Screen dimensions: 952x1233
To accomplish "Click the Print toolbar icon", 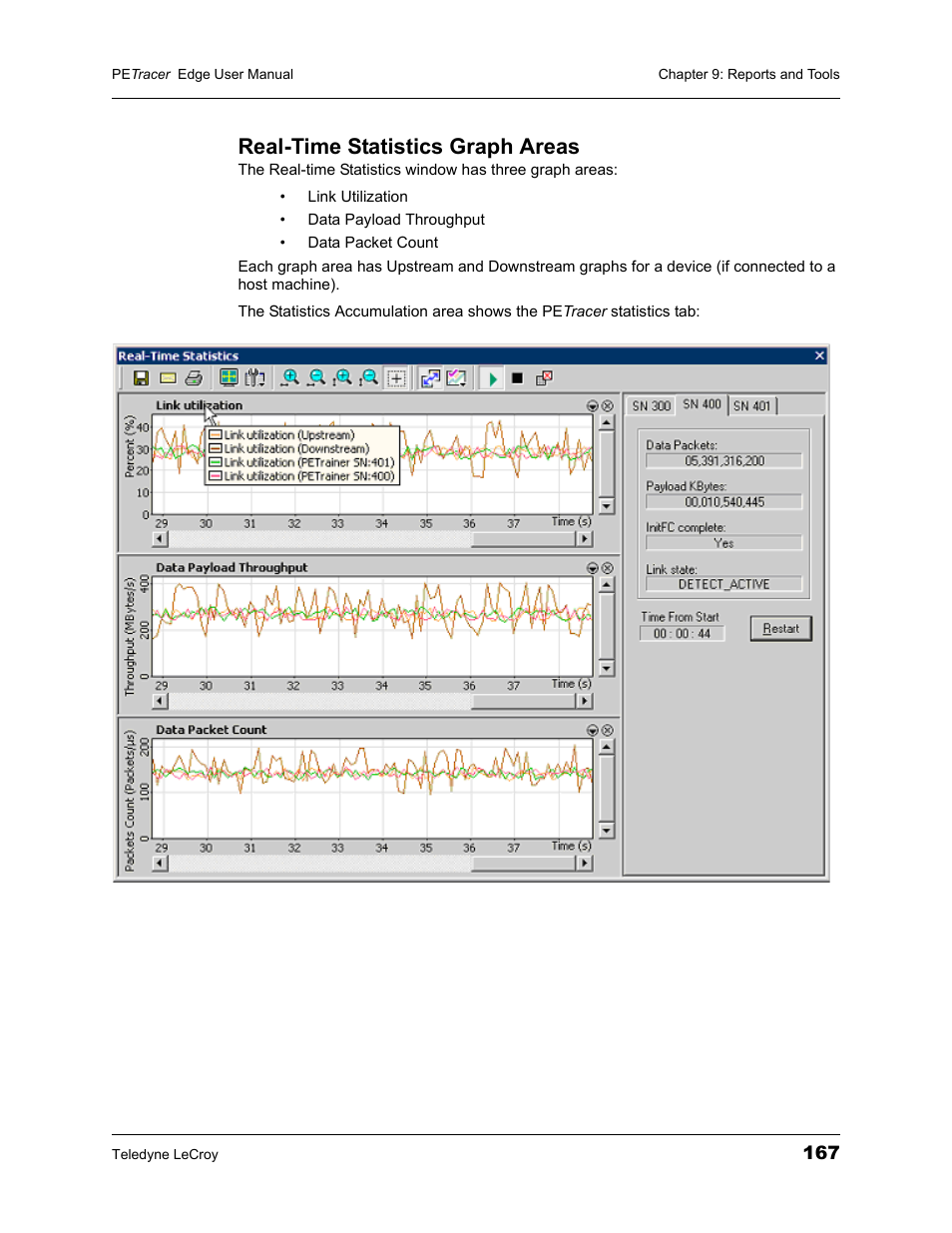I will click(194, 378).
